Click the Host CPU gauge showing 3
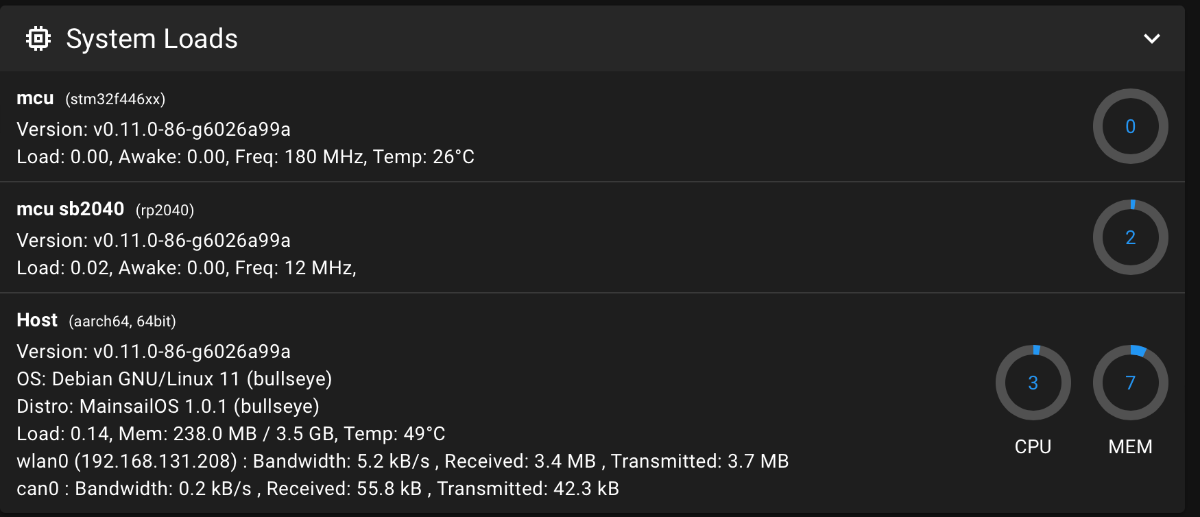 pyautogui.click(x=1033, y=382)
